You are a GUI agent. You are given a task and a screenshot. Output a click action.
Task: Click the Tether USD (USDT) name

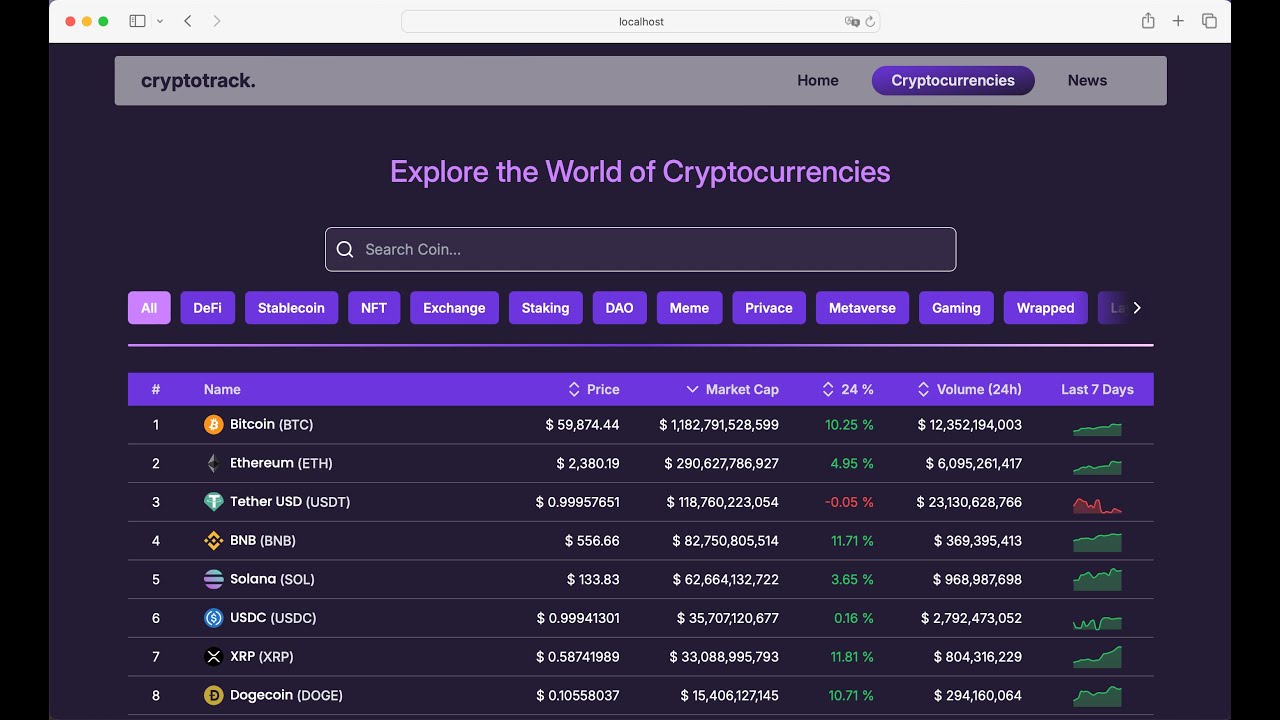[x=290, y=502]
